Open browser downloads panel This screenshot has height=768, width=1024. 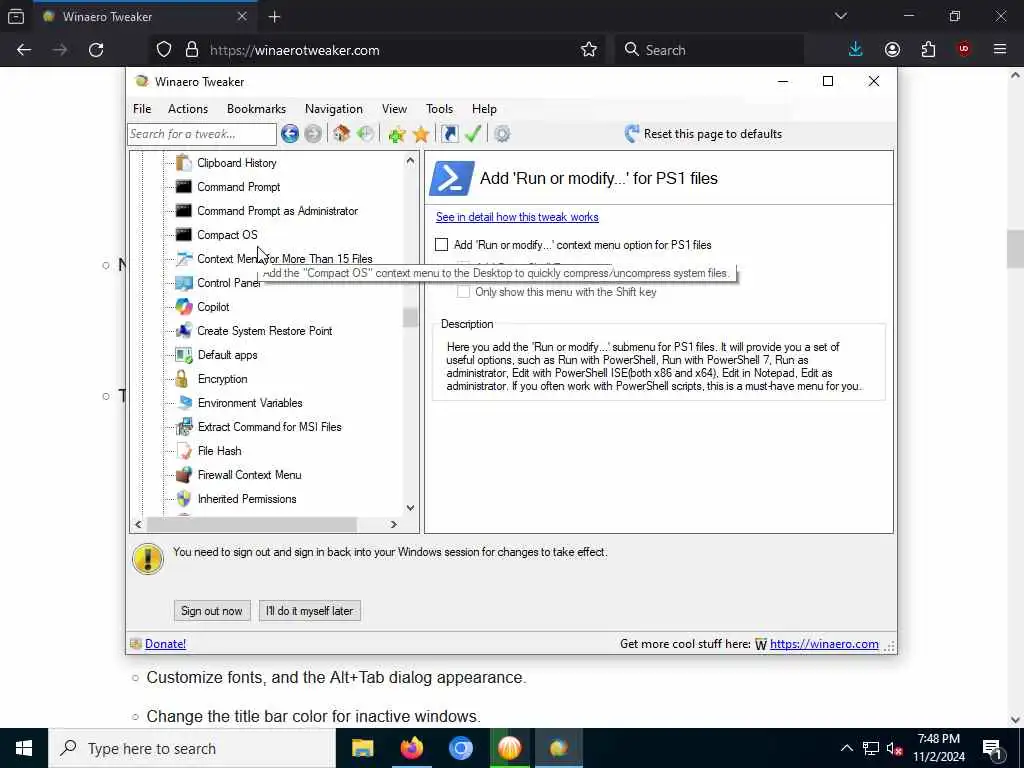[856, 50]
